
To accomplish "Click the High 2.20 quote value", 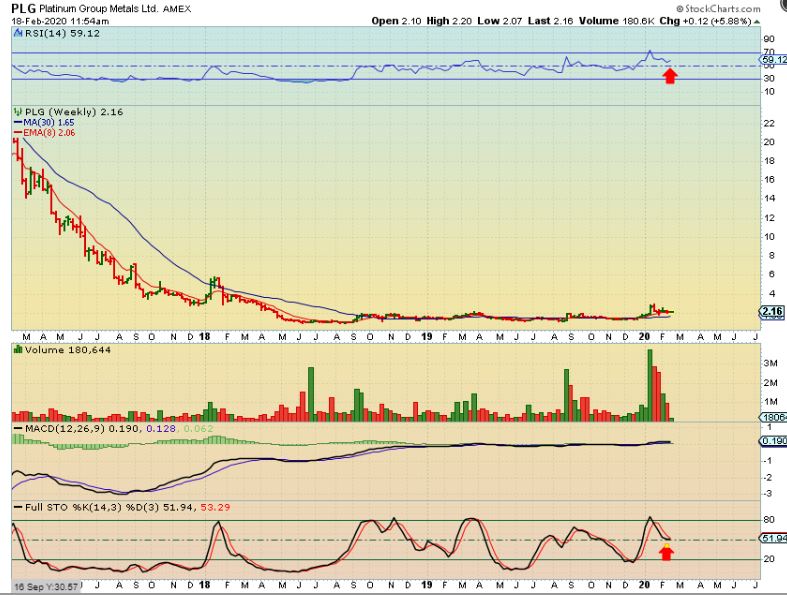I will [x=449, y=21].
